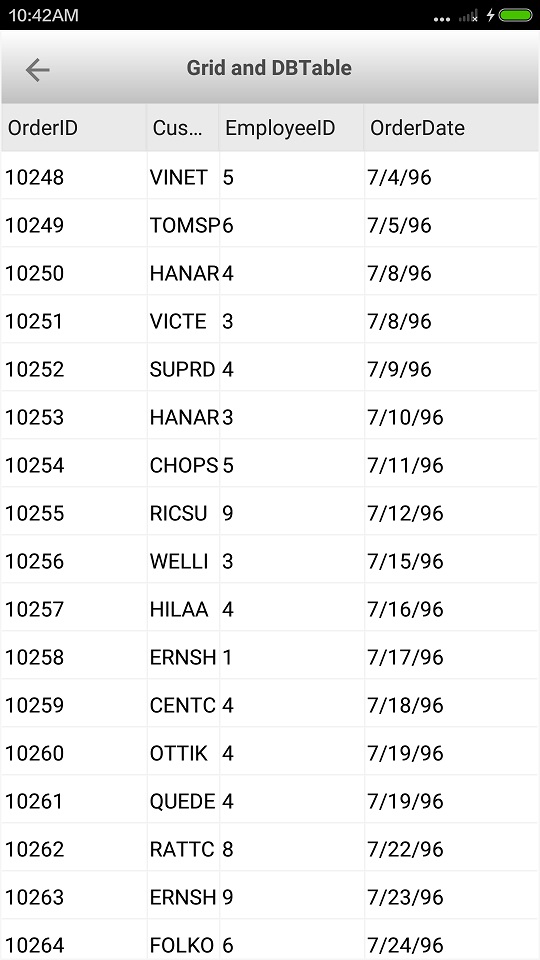Tap the signal strength icon
Viewport: 540px width, 960px height.
click(x=469, y=16)
